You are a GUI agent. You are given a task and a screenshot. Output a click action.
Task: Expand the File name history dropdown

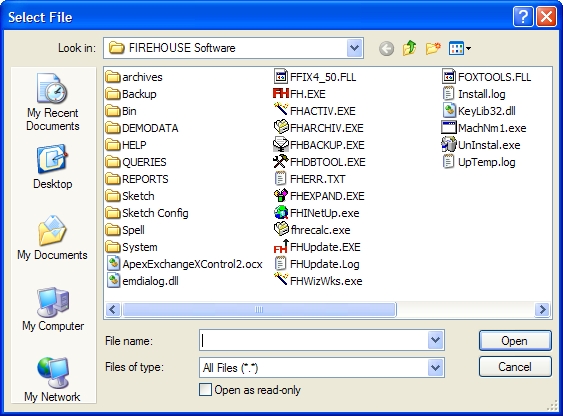click(436, 340)
